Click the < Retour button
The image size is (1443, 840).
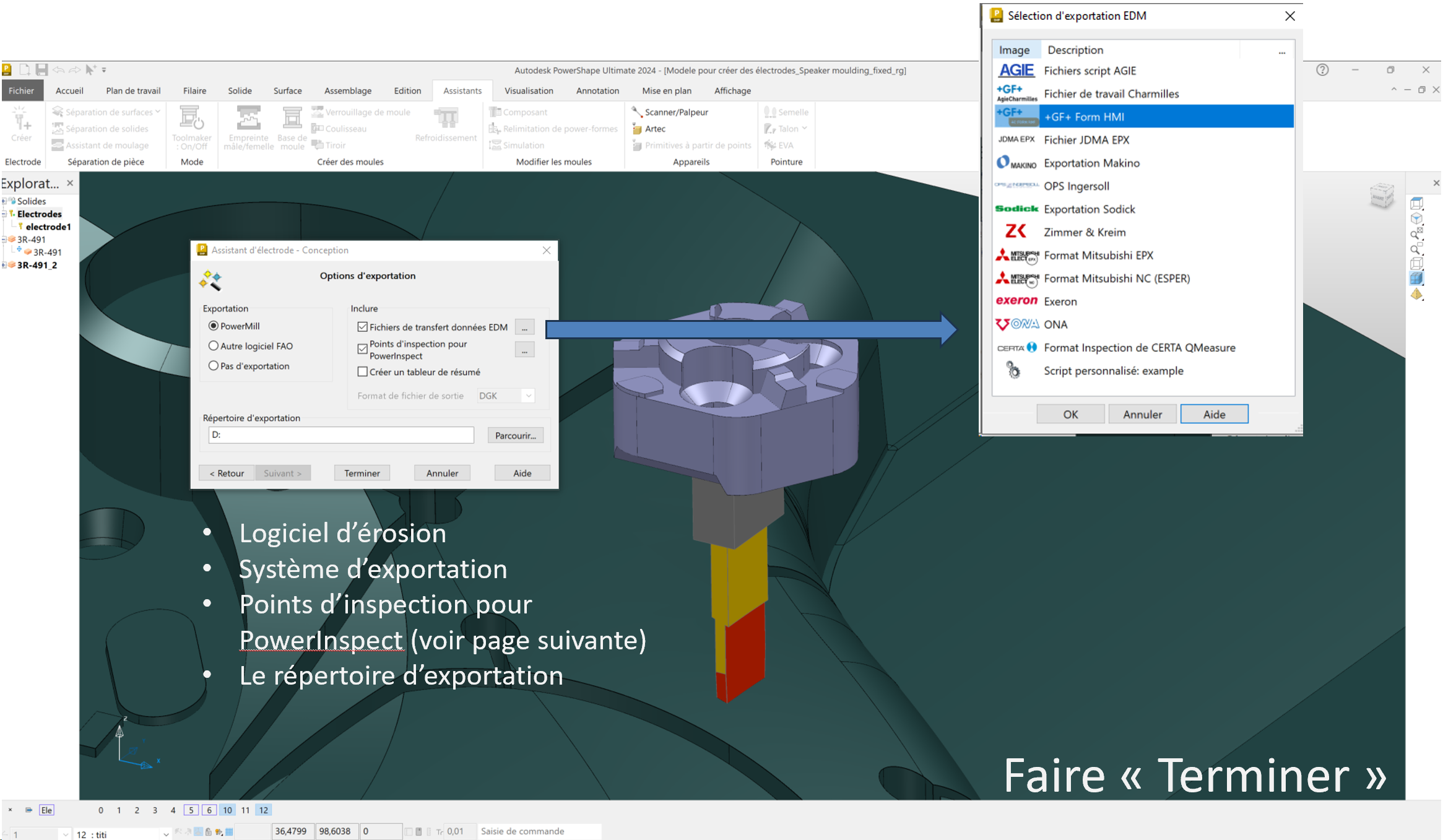[x=227, y=473]
